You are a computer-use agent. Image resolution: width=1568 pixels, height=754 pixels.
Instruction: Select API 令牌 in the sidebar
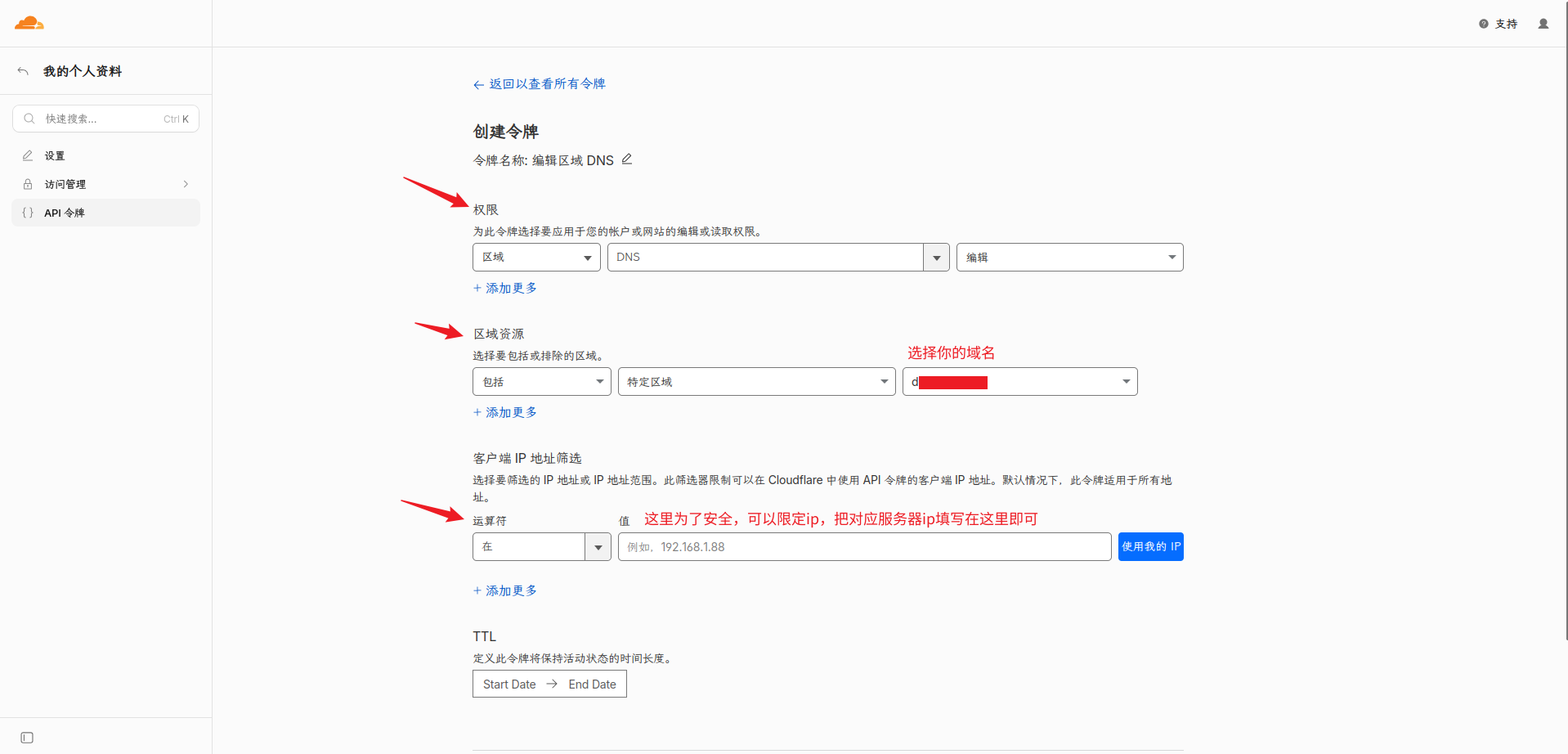[106, 213]
